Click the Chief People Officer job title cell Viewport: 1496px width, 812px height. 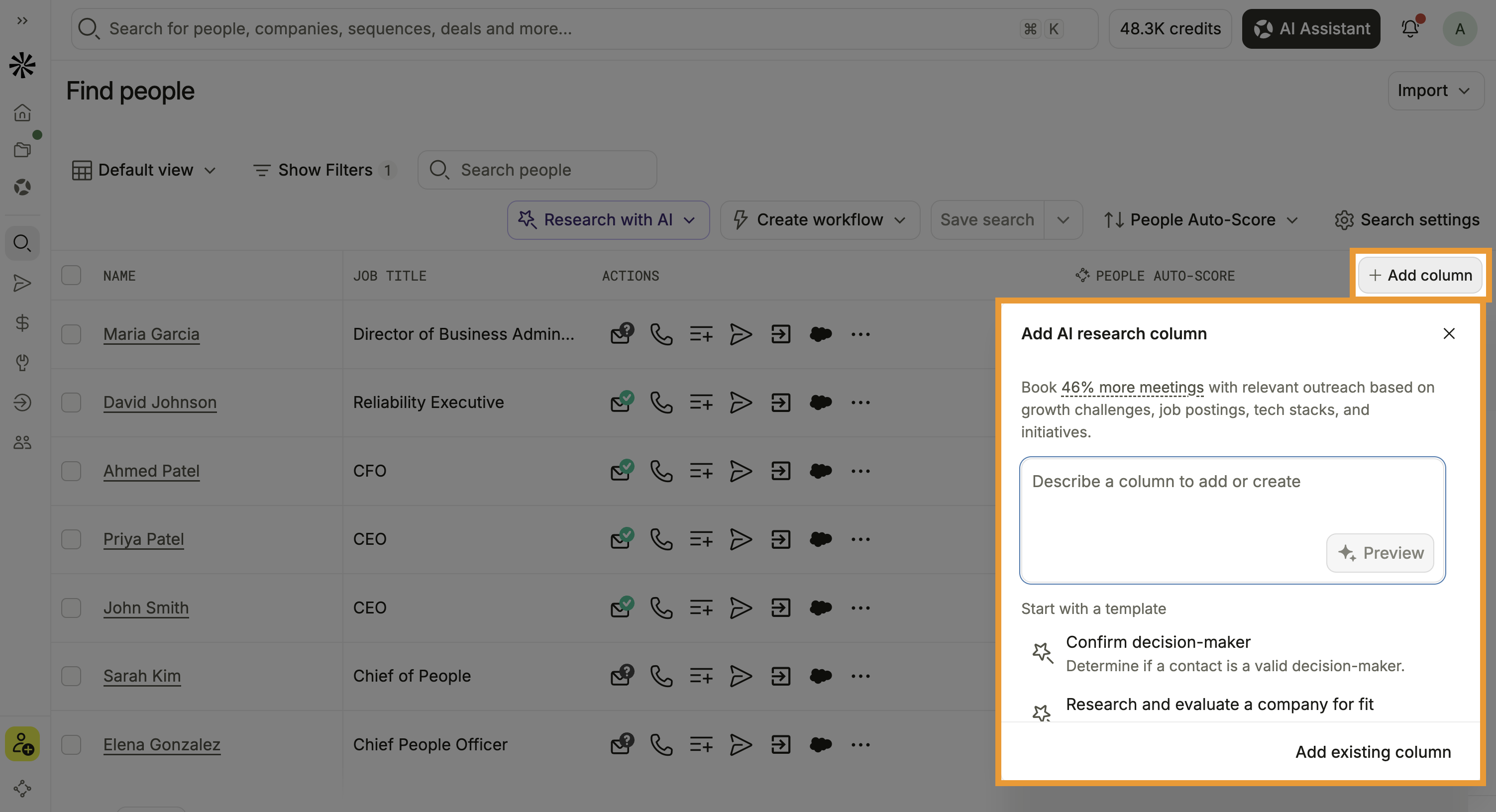[430, 745]
